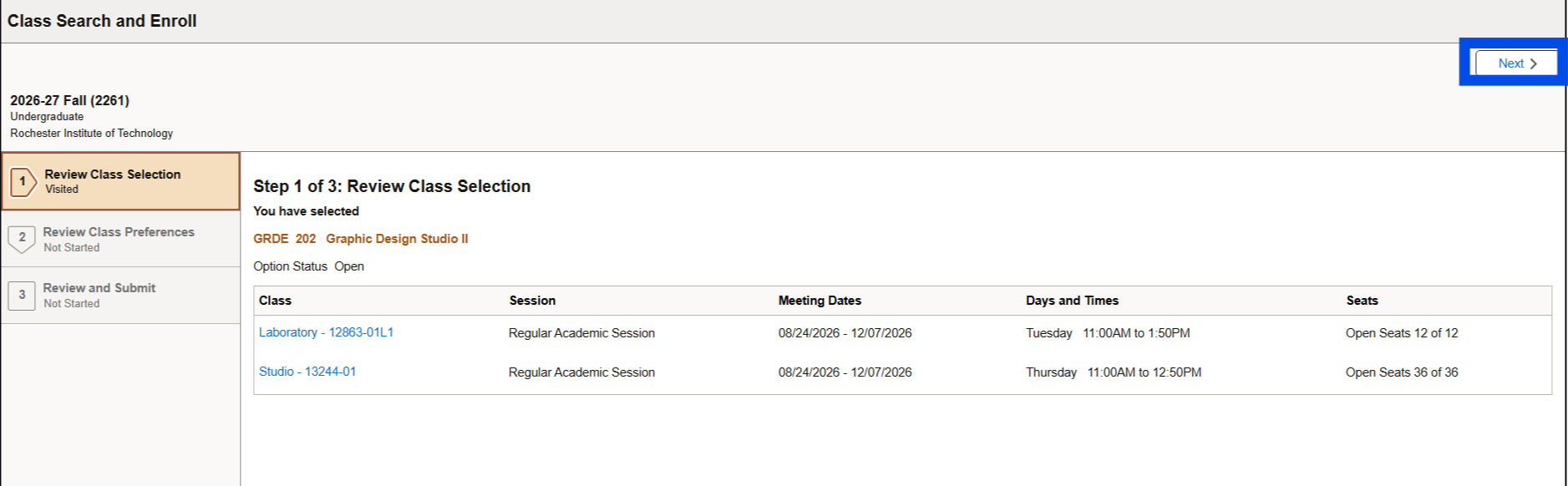Click the Next button to proceed
The image size is (1568, 486).
(x=1511, y=63)
